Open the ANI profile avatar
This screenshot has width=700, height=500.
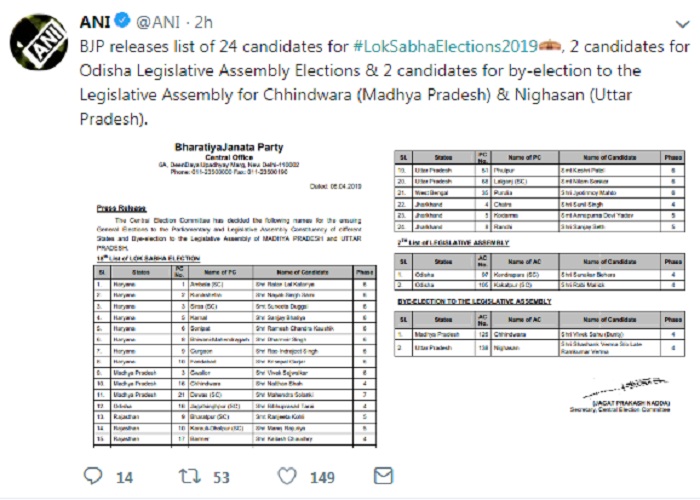pyautogui.click(x=39, y=42)
